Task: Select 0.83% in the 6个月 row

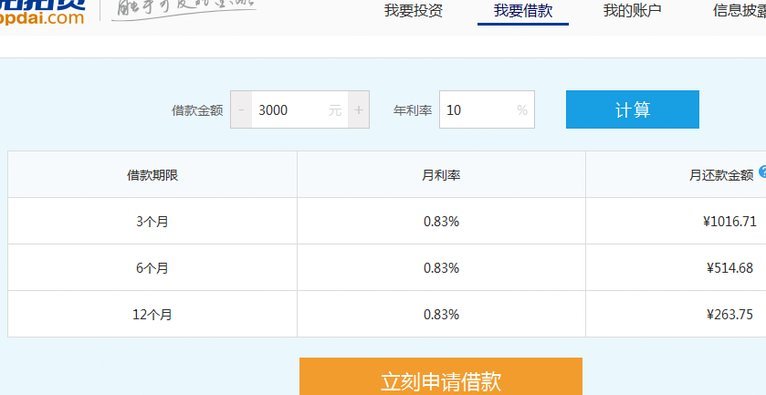Action: (441, 268)
